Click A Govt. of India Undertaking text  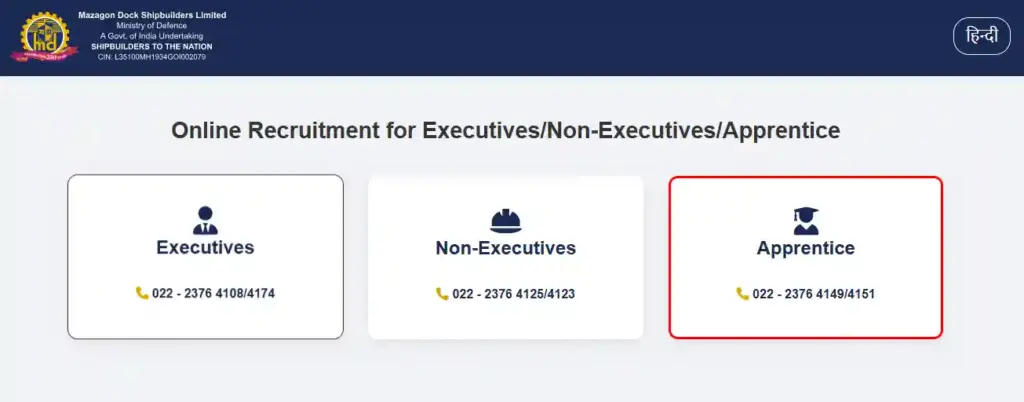point(152,36)
